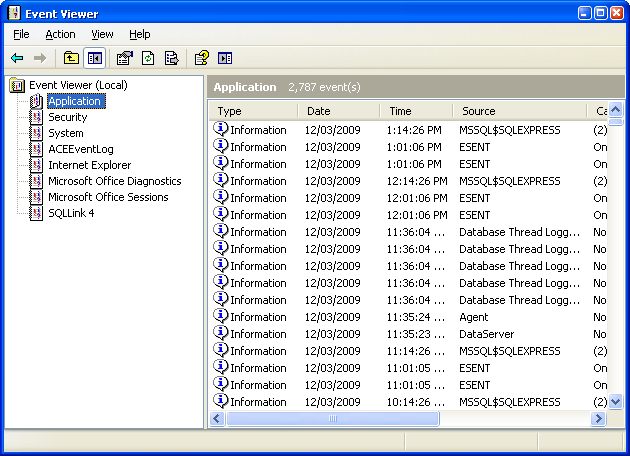This screenshot has height=456, width=630.
Task: Click the Microsoft Office Sessions log icon
Action: [36, 197]
